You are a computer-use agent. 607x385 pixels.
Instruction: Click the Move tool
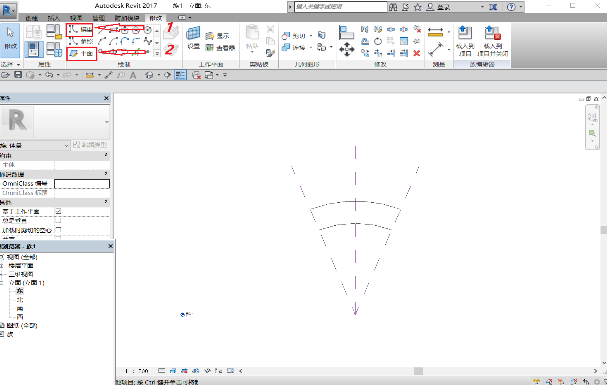pos(346,50)
